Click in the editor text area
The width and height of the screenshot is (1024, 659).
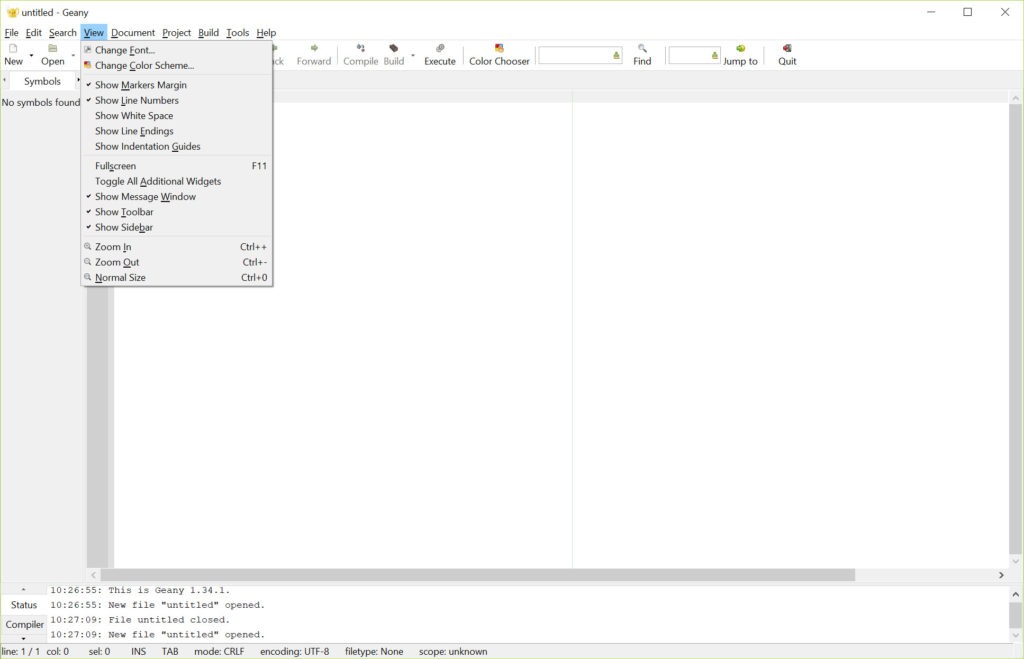pos(562,333)
